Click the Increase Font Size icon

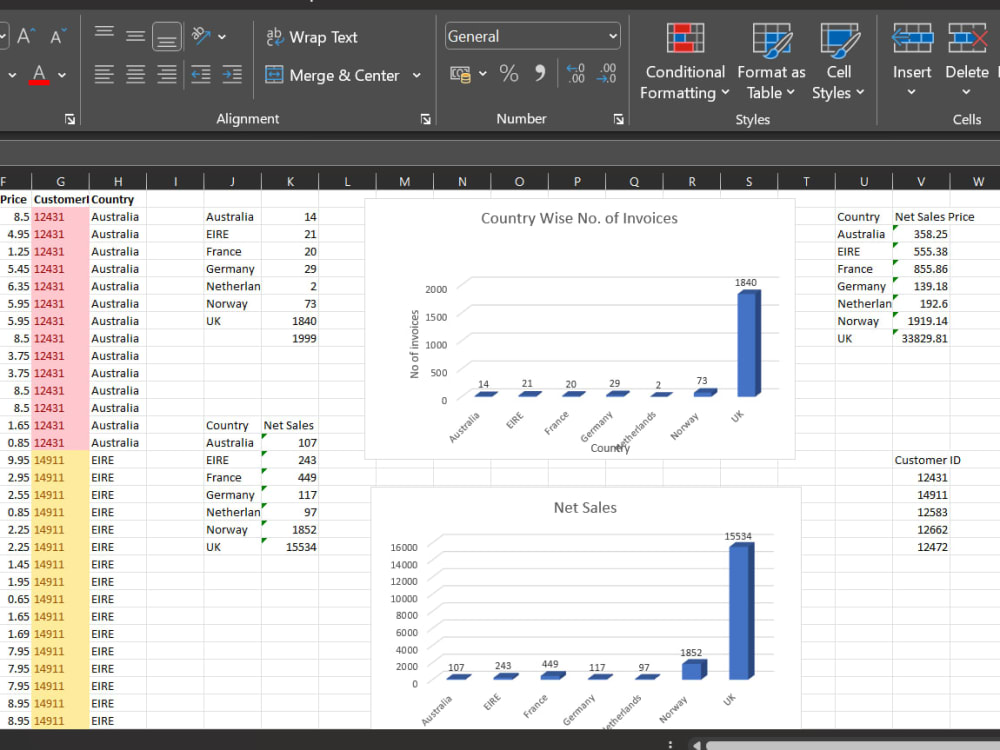[22, 36]
